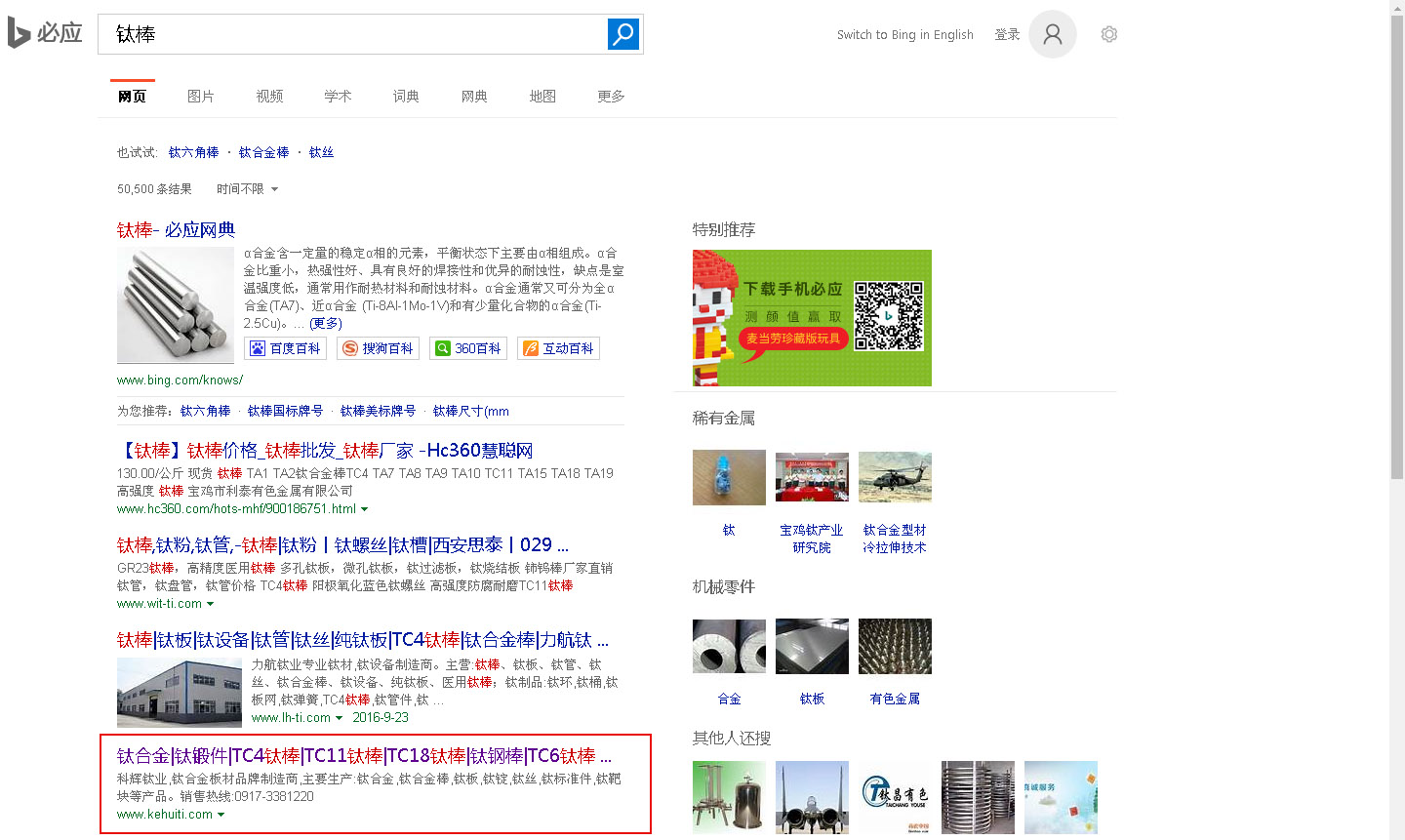Switch to the 词典 tab
This screenshot has width=1405, height=840.
(406, 96)
